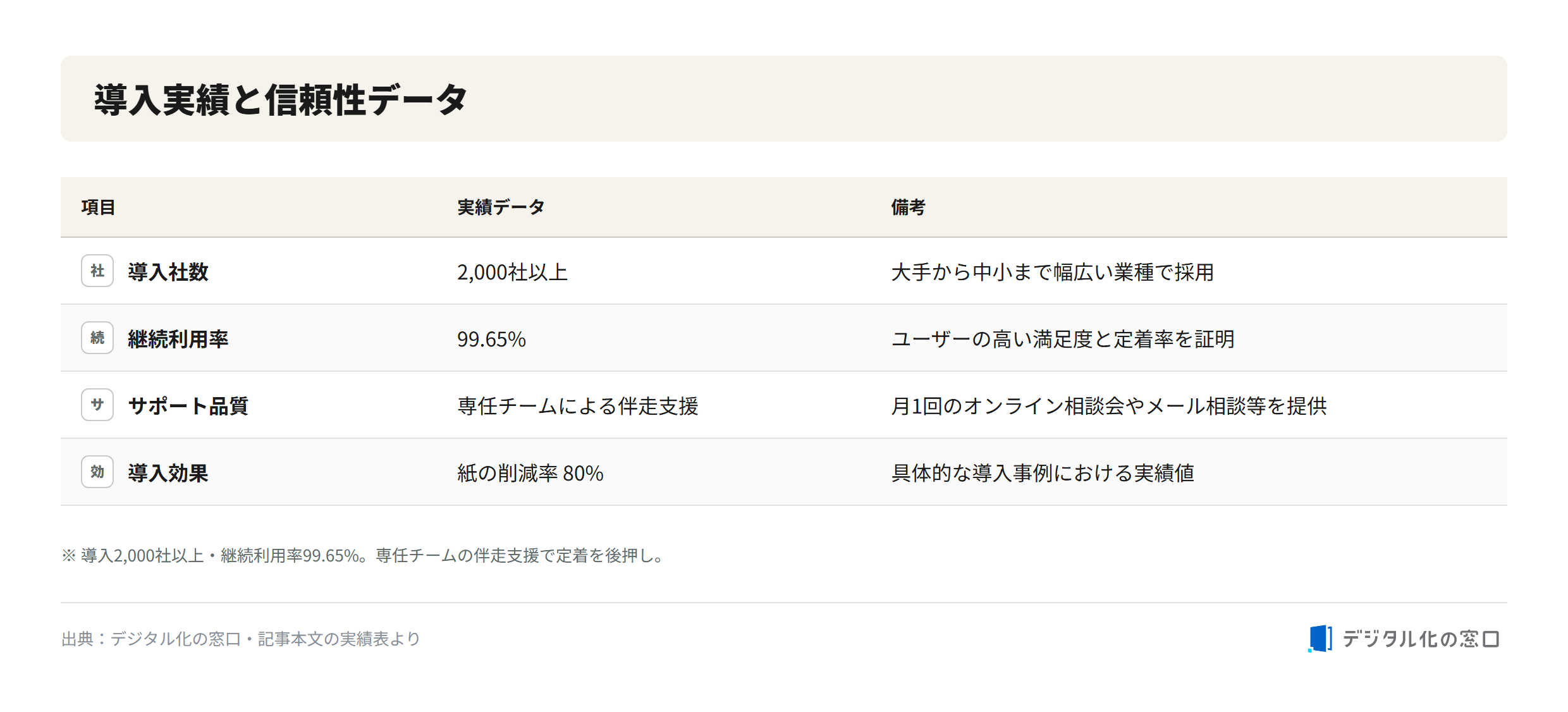This screenshot has height=712, width=1568.
Task: Click the 紙の削減率 80% data cell
Action: coord(530,473)
